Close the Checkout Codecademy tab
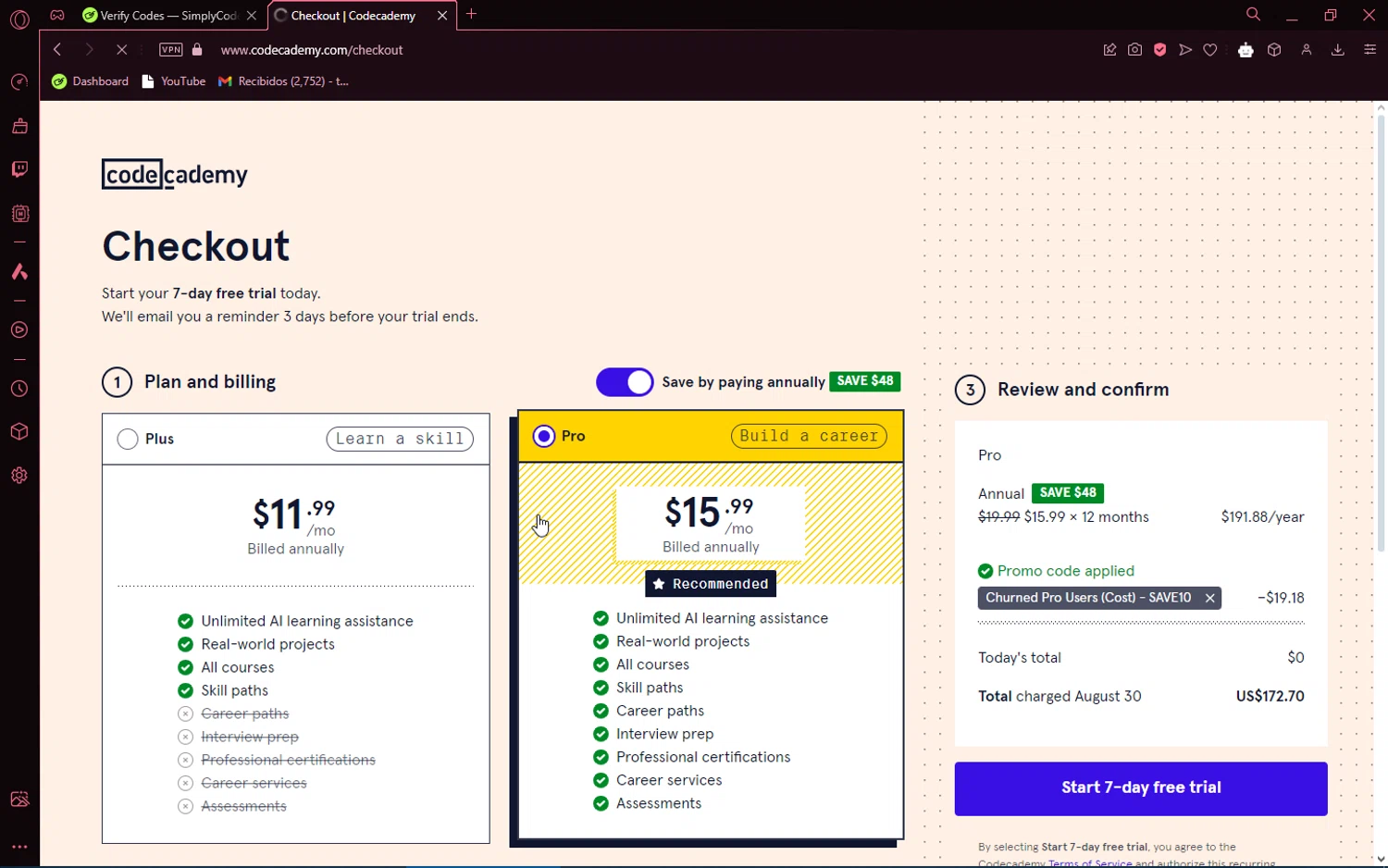Image resolution: width=1388 pixels, height=868 pixels. pyautogui.click(x=442, y=16)
